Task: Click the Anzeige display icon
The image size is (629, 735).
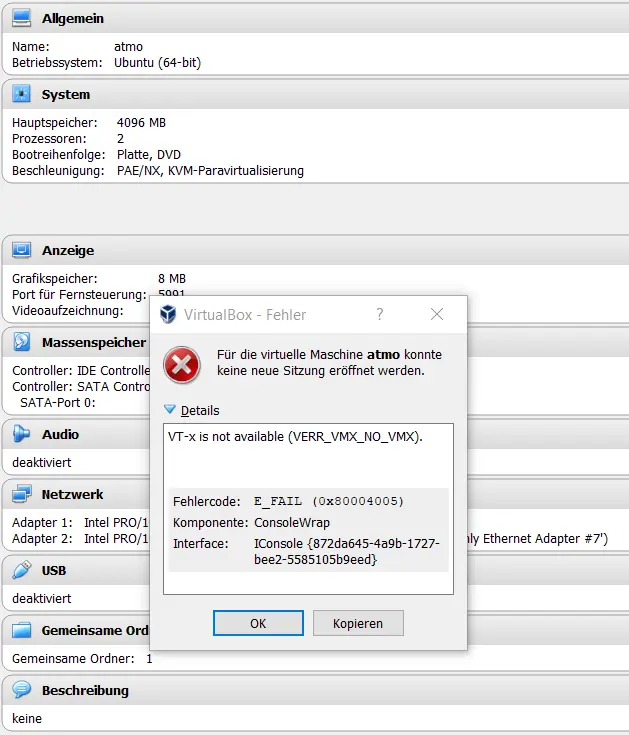Action: point(22,250)
